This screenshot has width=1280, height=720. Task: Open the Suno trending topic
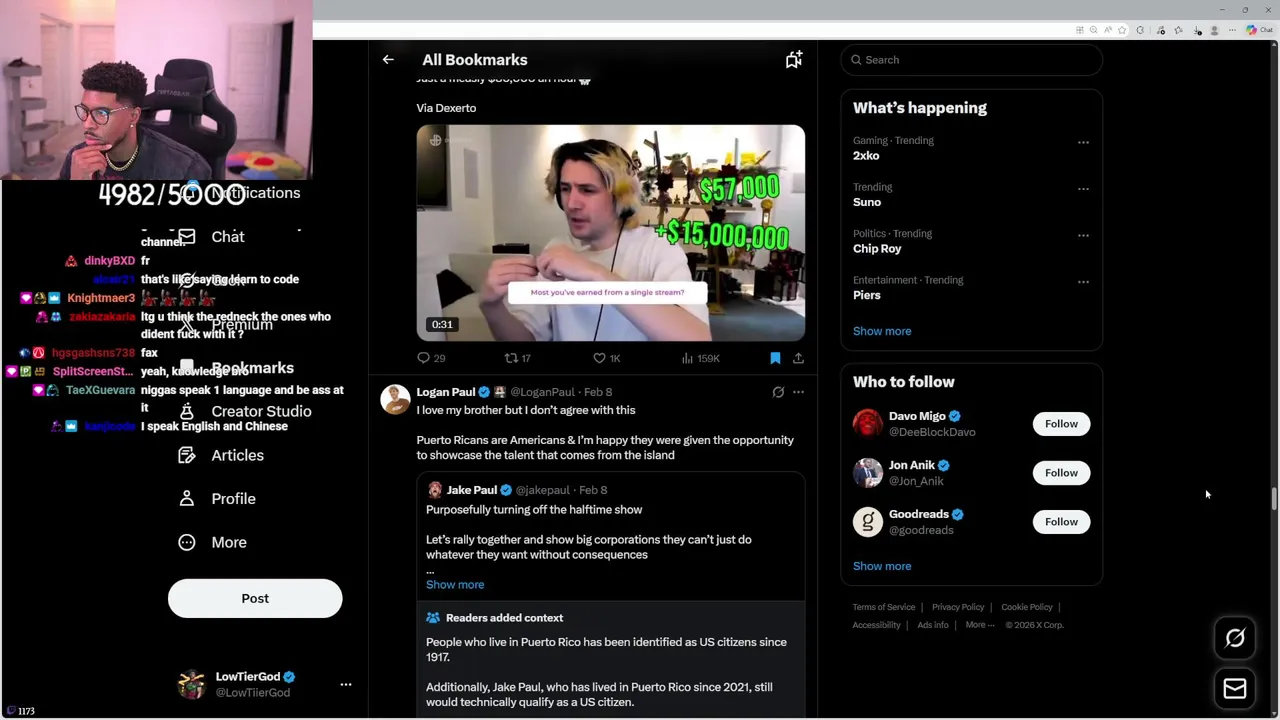tap(867, 202)
